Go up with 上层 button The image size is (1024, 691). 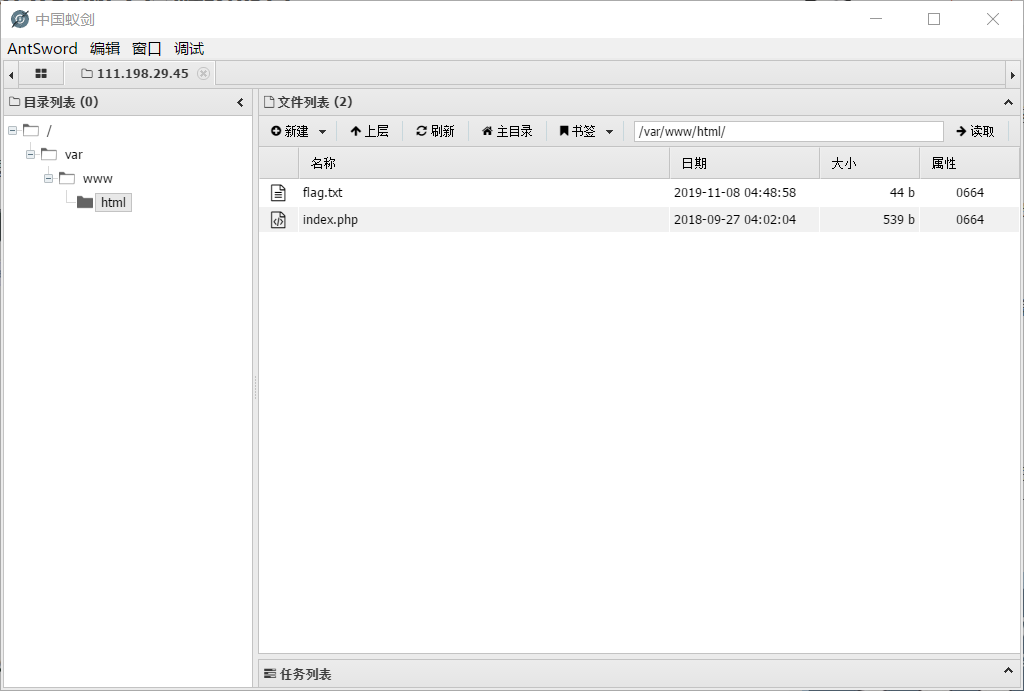point(370,131)
